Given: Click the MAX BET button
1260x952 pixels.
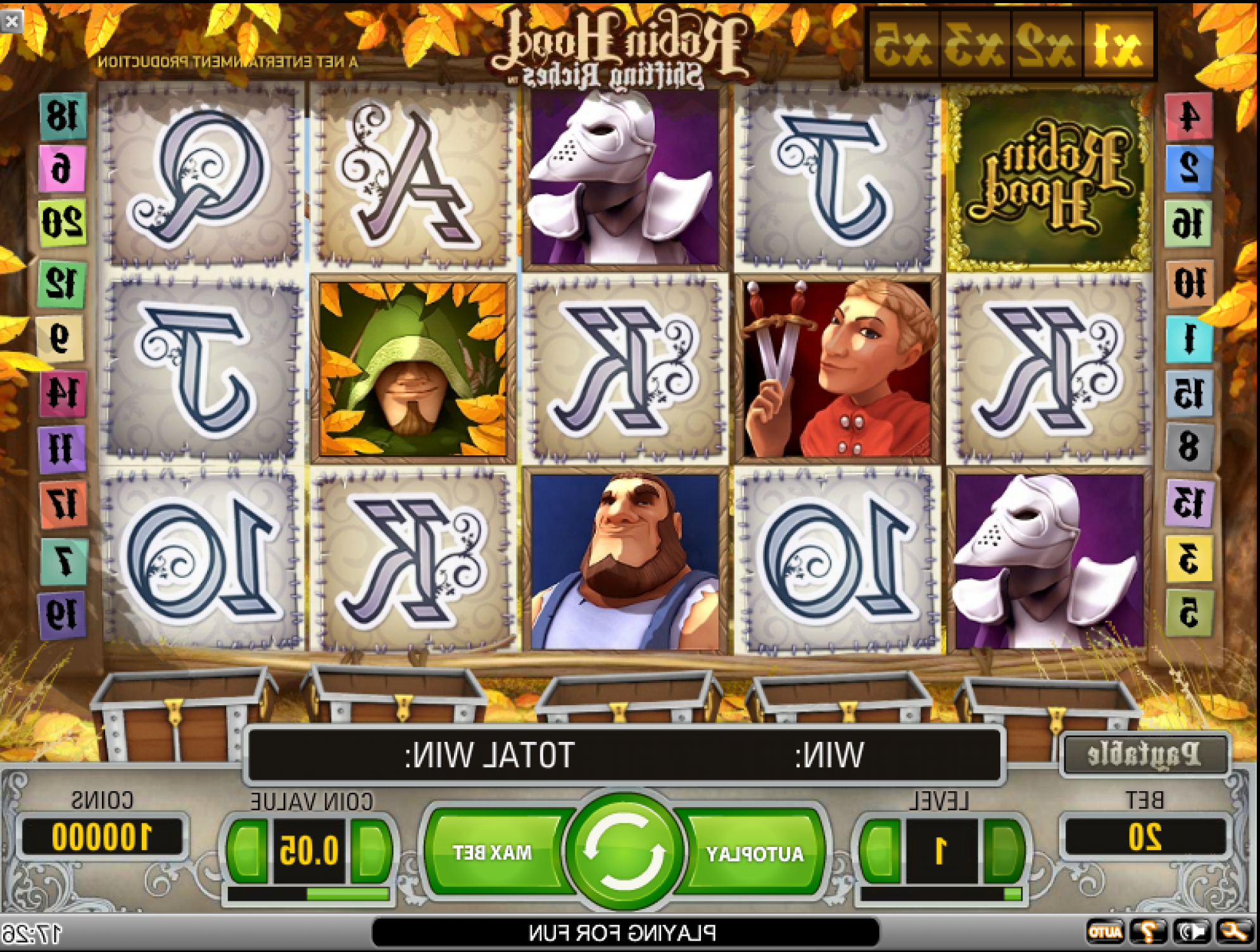Looking at the screenshot, I should pyautogui.click(x=493, y=853).
